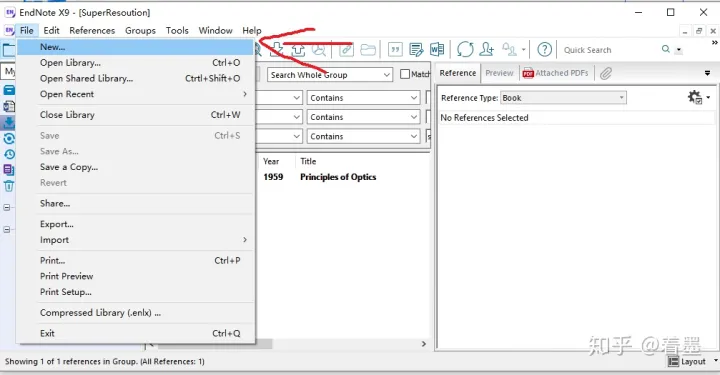The image size is (720, 375).
Task: Choose New... from the File menu
Action: [x=135, y=47]
